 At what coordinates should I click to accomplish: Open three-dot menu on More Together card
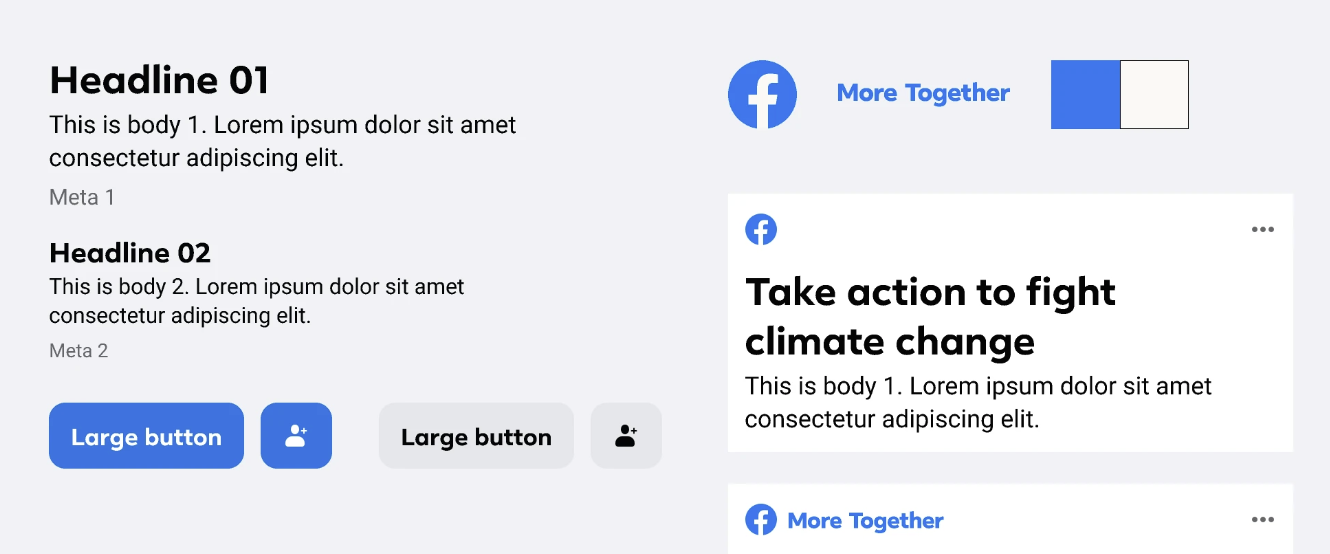click(1263, 520)
